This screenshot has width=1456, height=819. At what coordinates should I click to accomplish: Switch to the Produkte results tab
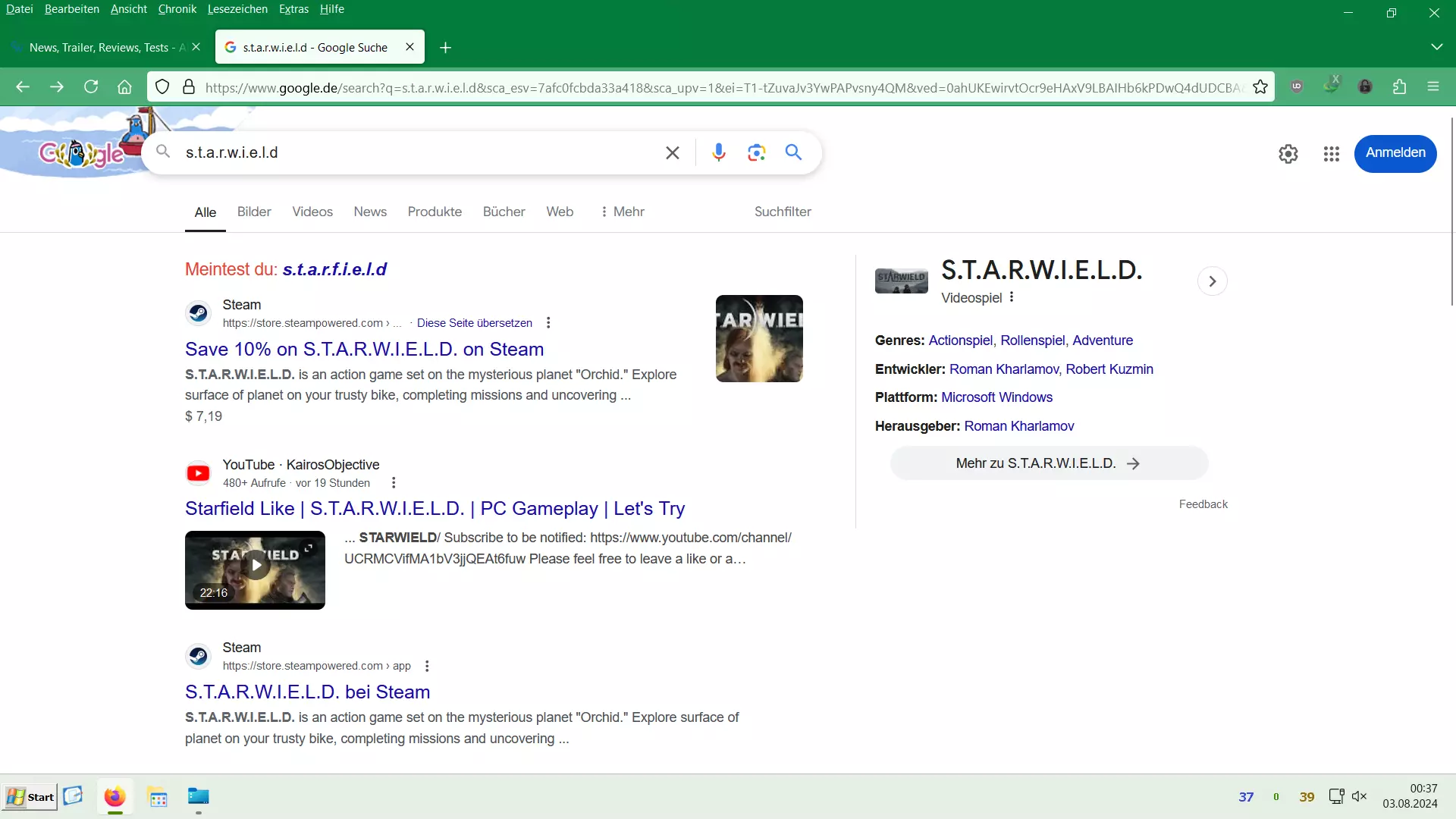(x=435, y=212)
